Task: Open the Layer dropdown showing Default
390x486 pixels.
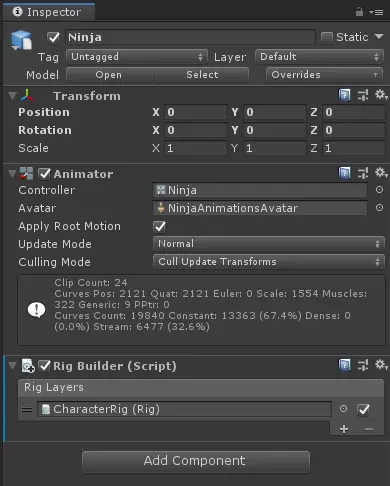Action: pyautogui.click(x=319, y=57)
